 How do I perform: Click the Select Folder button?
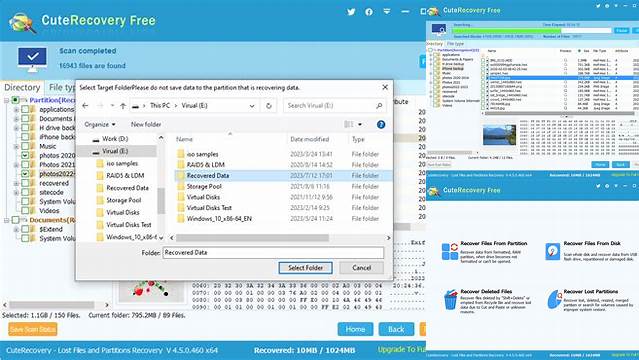[306, 268]
